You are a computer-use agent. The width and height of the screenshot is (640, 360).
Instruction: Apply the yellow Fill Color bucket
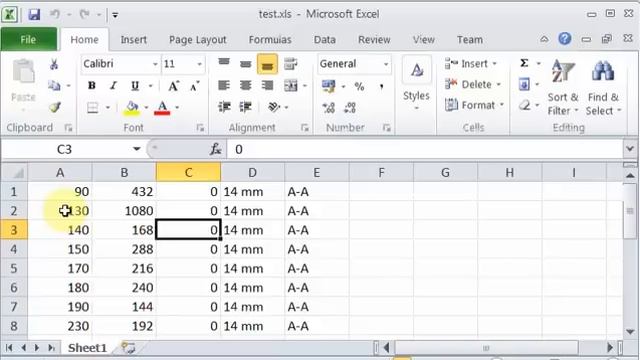point(131,108)
